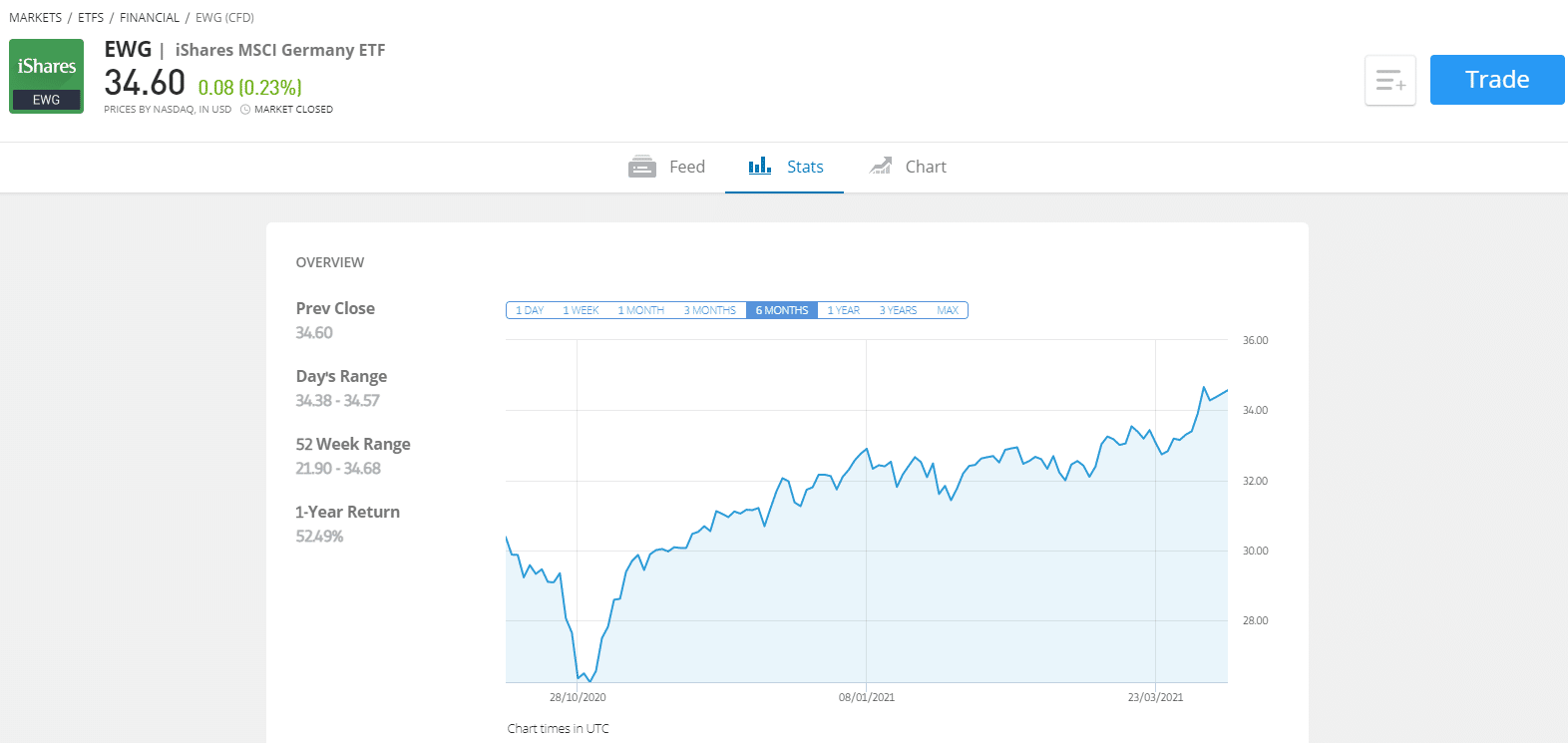Click the 32.00 price axis label
Screen dimensions: 1568x743
click(1255, 481)
